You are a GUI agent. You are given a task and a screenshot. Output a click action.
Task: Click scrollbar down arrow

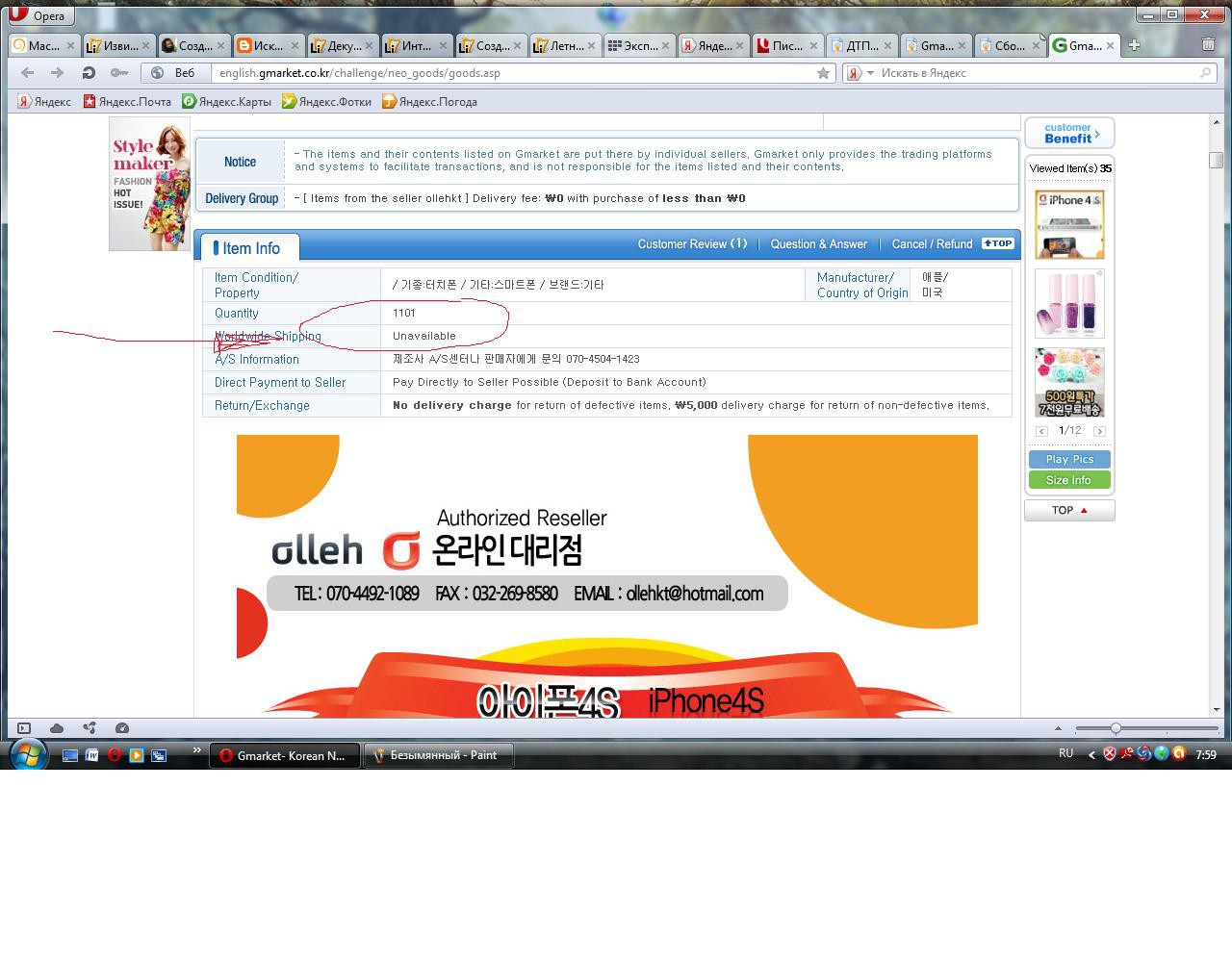point(1217,709)
